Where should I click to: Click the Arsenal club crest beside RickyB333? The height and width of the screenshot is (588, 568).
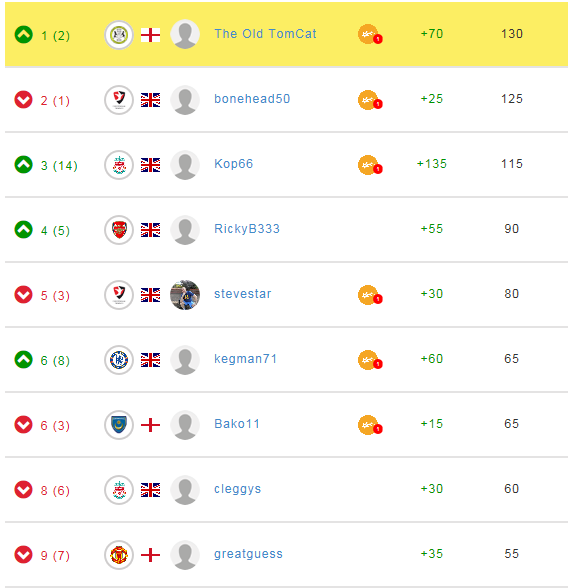click(x=119, y=230)
